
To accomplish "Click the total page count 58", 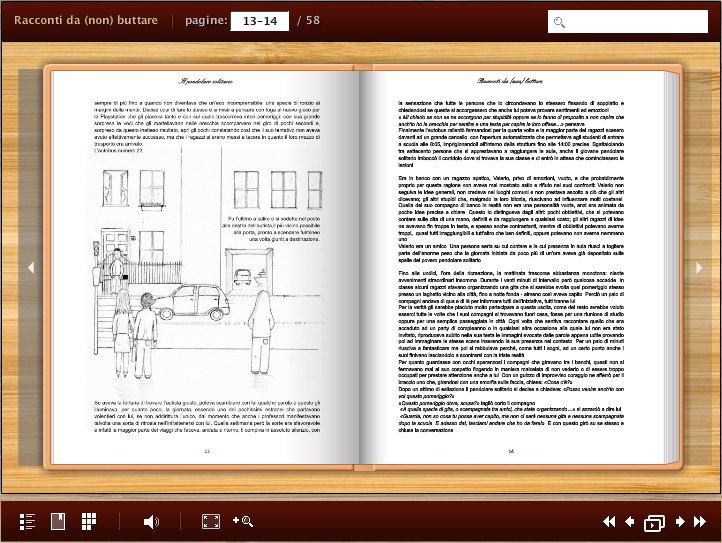I will pos(313,20).
